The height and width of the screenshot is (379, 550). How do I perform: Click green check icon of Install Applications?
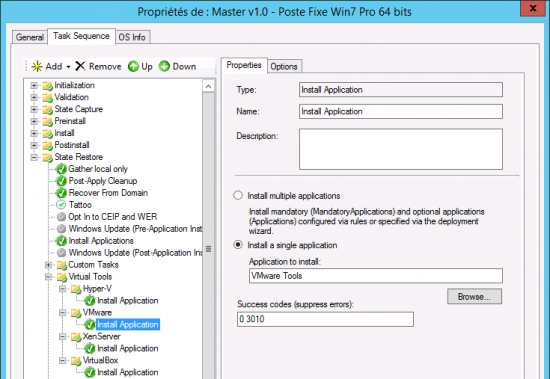61,241
